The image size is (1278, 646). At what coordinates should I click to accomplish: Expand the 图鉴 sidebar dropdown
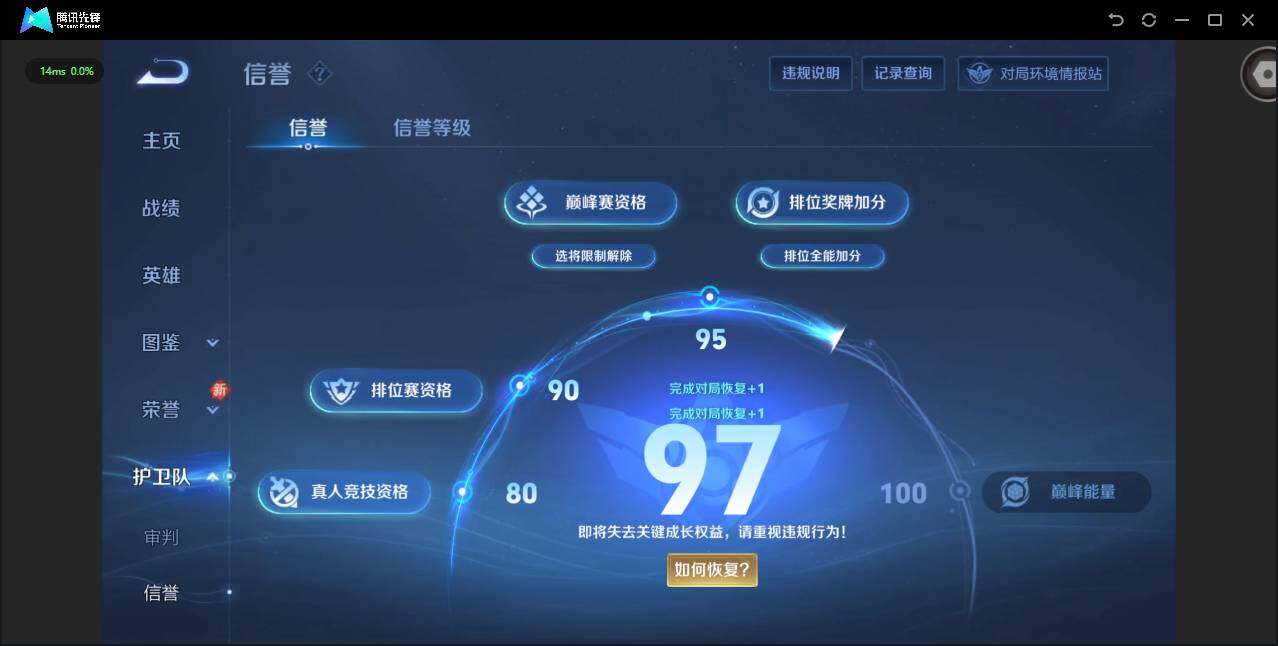pyautogui.click(x=213, y=342)
